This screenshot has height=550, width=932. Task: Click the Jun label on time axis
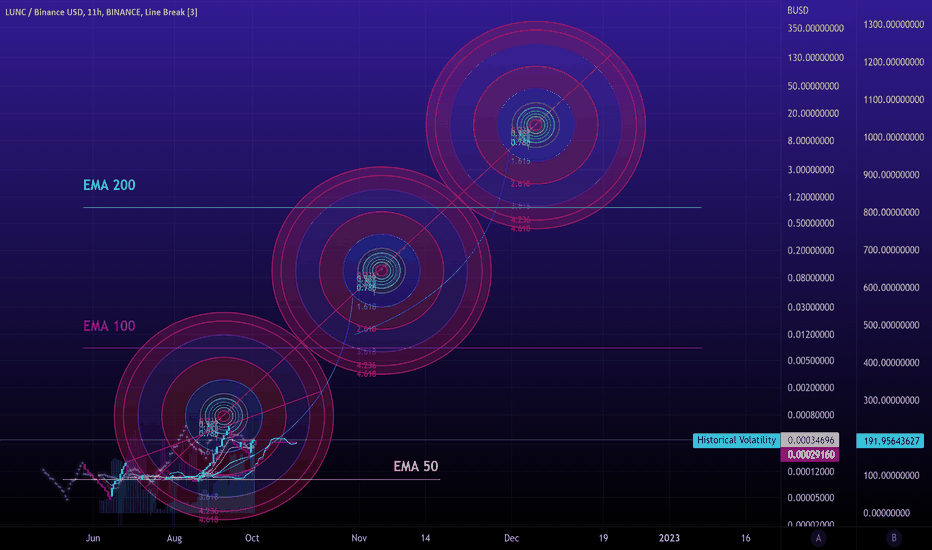93,538
